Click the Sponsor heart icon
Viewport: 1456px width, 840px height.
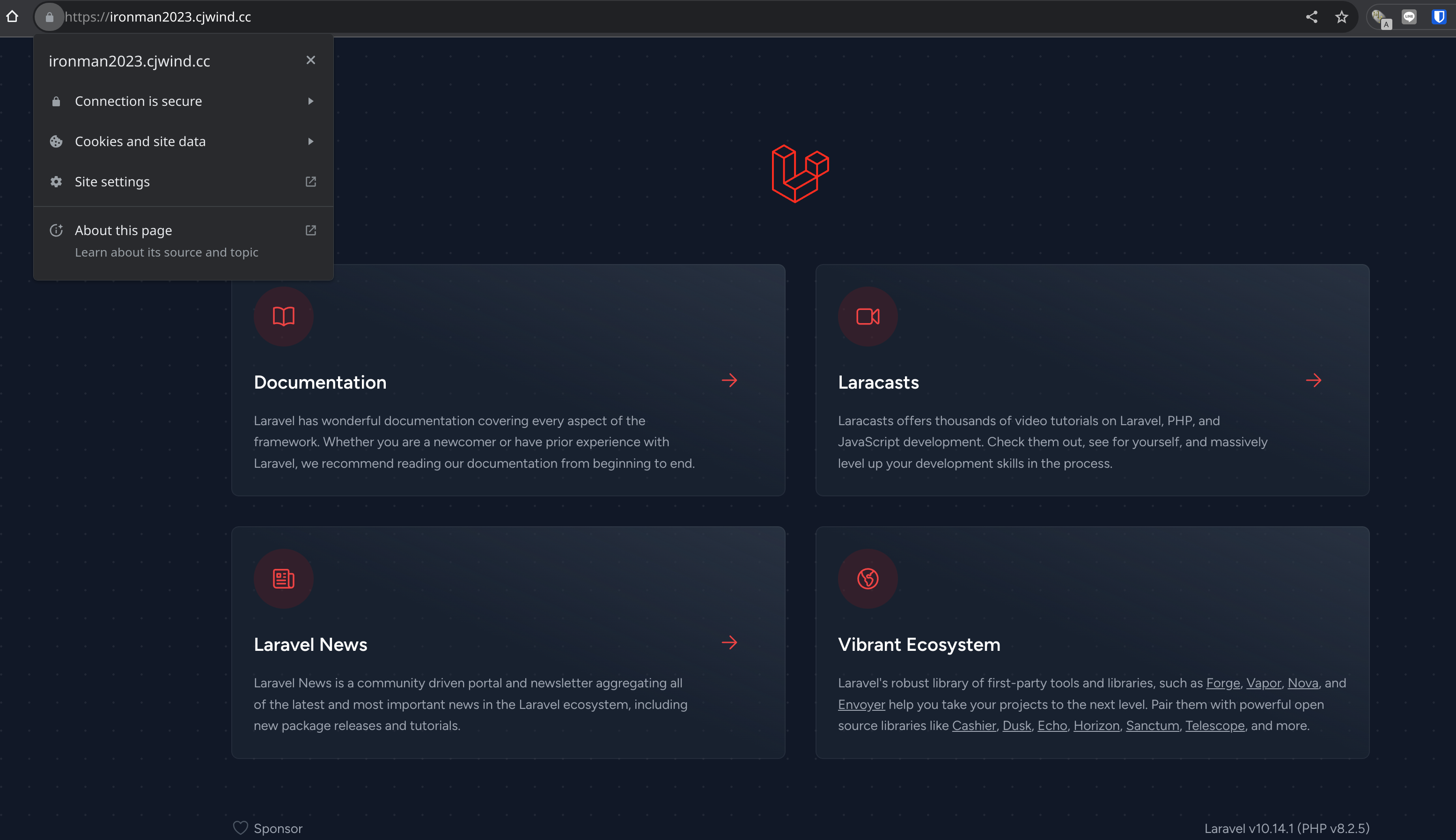pyautogui.click(x=240, y=828)
